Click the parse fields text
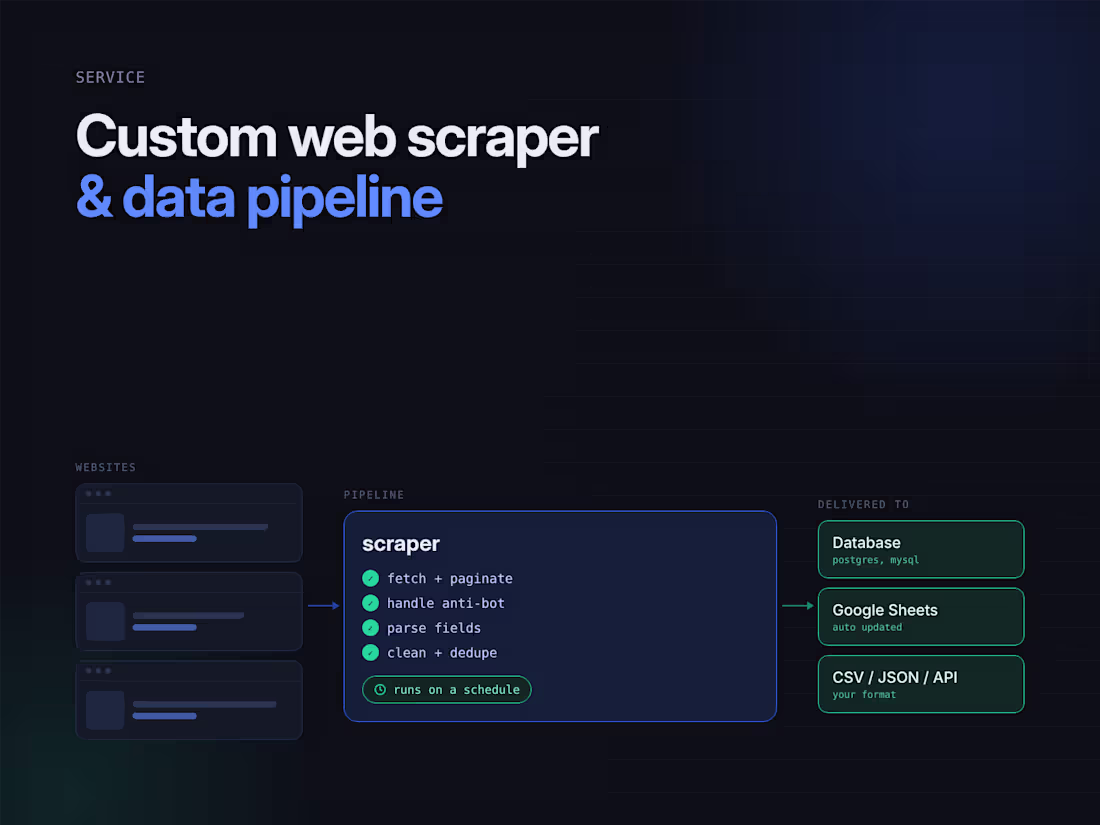Viewport: 1100px width, 825px height. tap(434, 628)
